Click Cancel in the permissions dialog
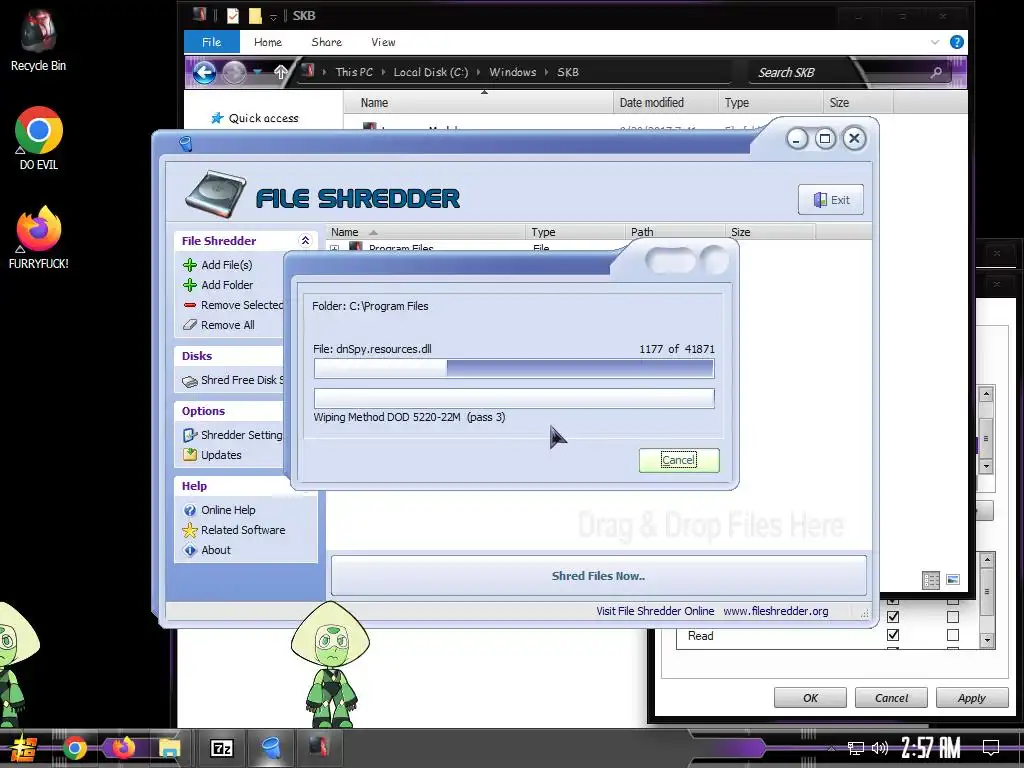 [x=891, y=698]
